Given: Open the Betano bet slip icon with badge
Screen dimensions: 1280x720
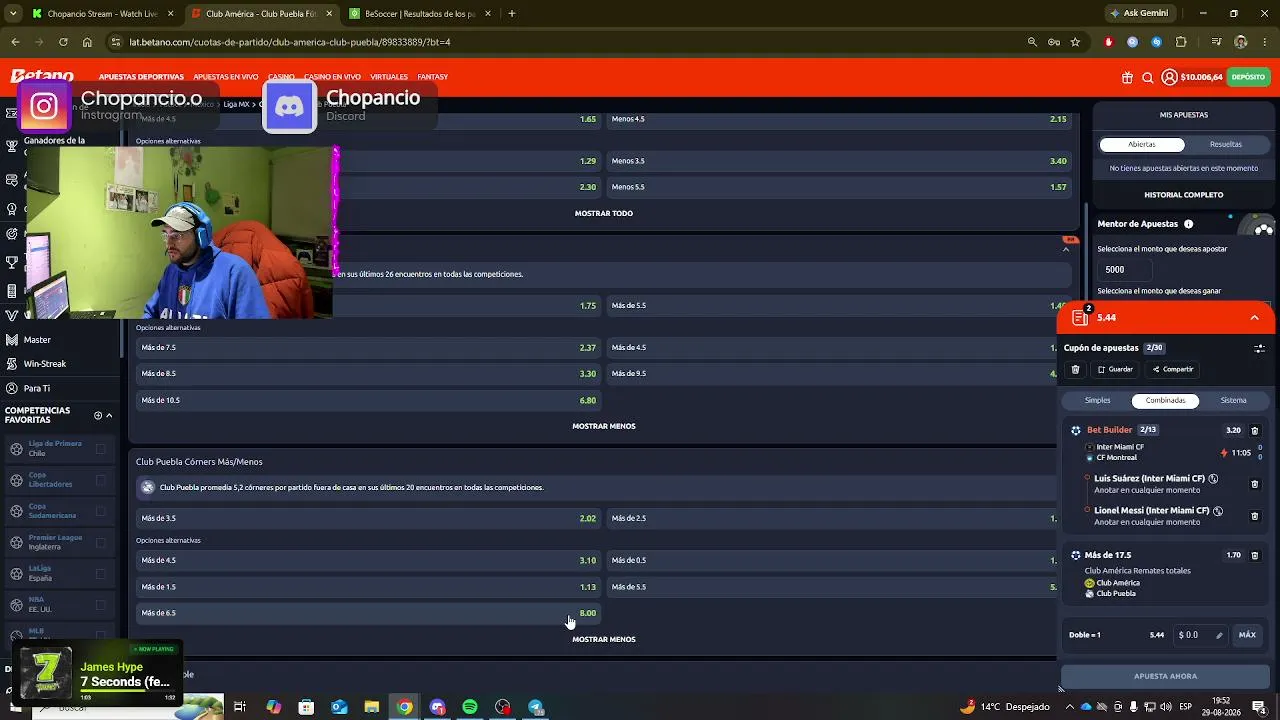Looking at the screenshot, I should 1080,317.
